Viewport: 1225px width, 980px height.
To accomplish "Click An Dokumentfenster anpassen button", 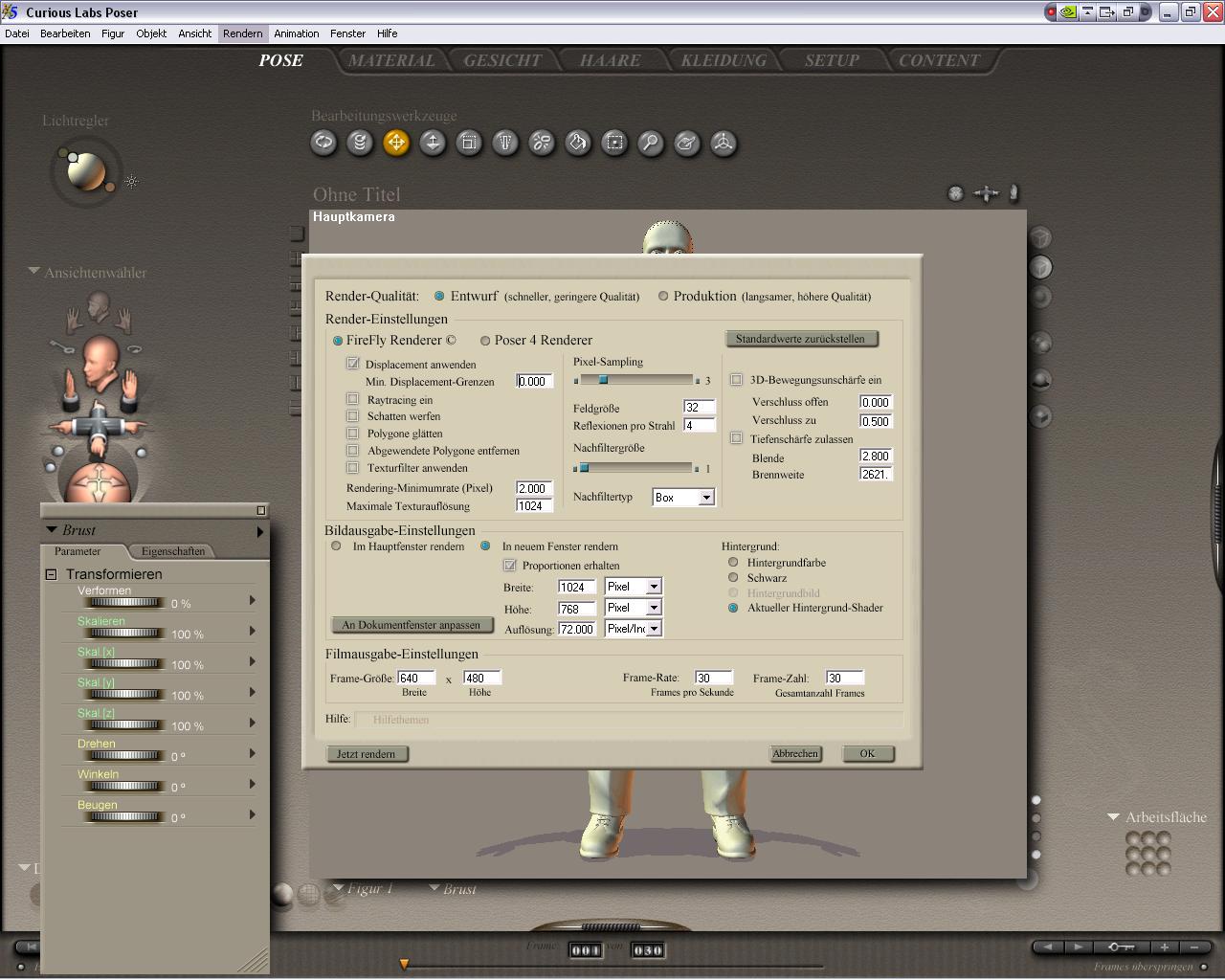I will point(412,625).
